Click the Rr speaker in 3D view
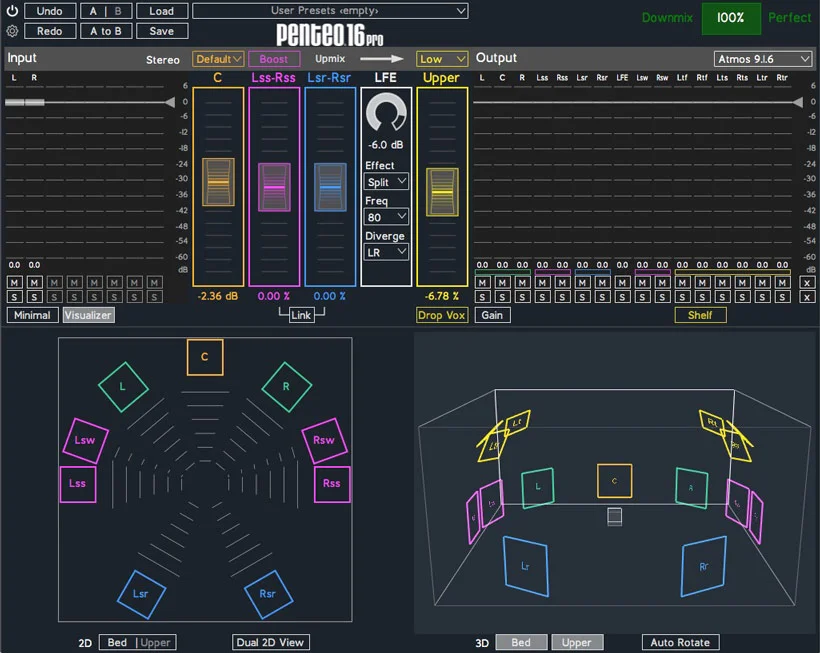This screenshot has height=653, width=820. click(x=704, y=566)
